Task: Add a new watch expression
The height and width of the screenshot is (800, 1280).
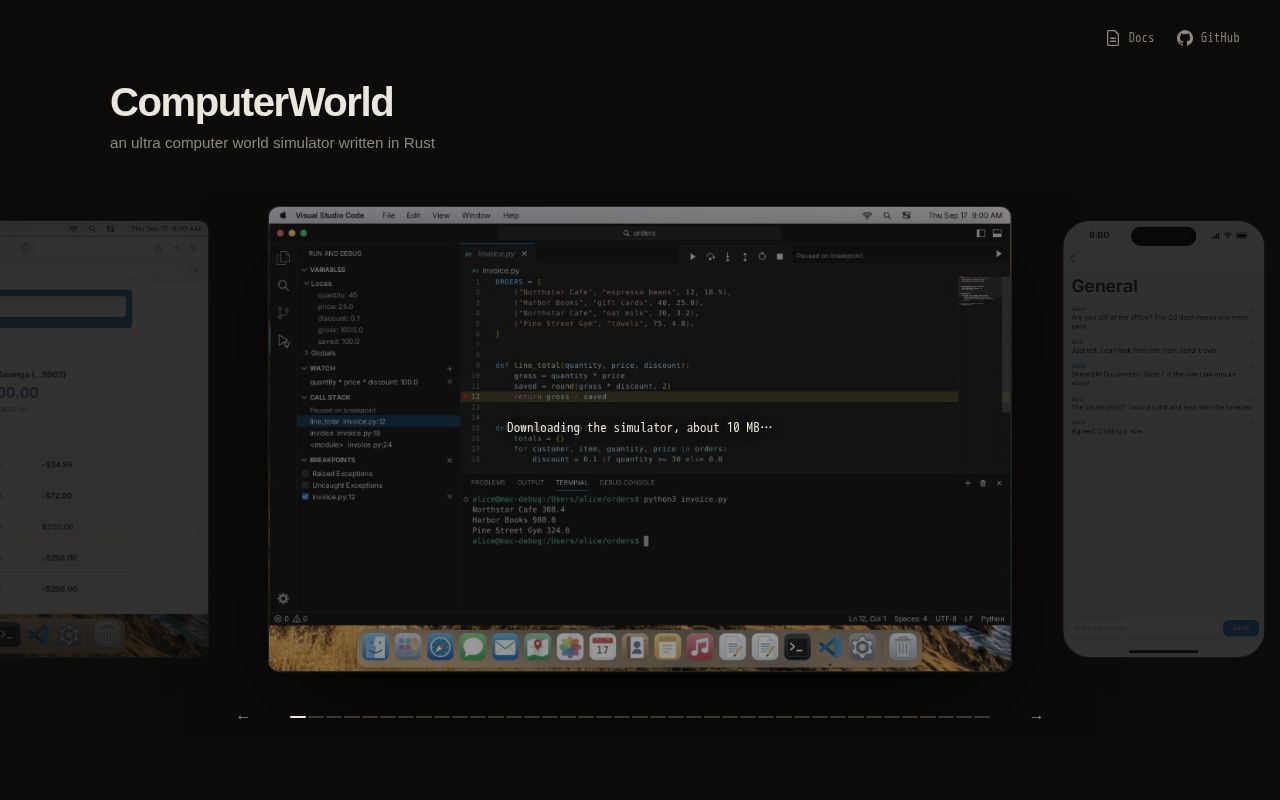Action: tap(449, 369)
